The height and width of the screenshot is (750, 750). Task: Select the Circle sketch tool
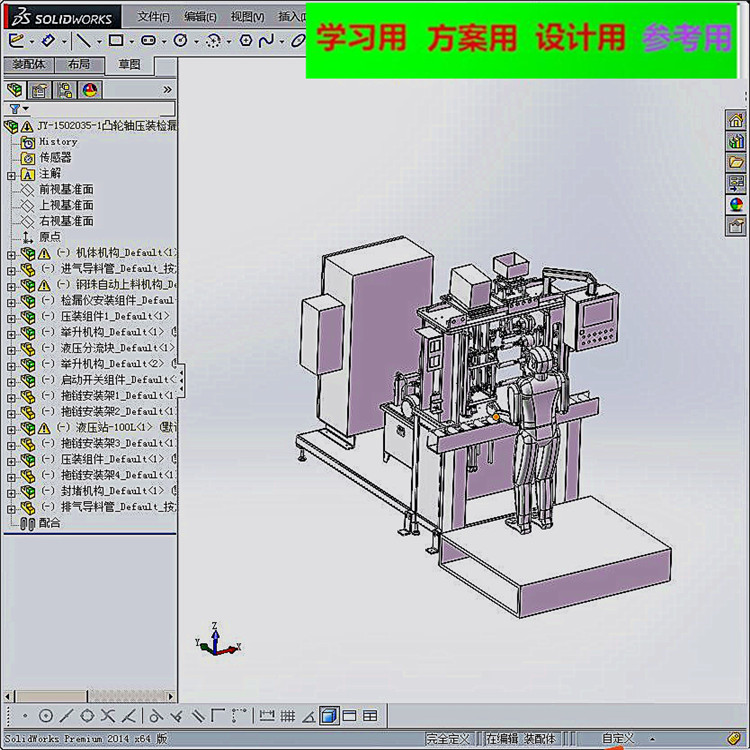(181, 41)
